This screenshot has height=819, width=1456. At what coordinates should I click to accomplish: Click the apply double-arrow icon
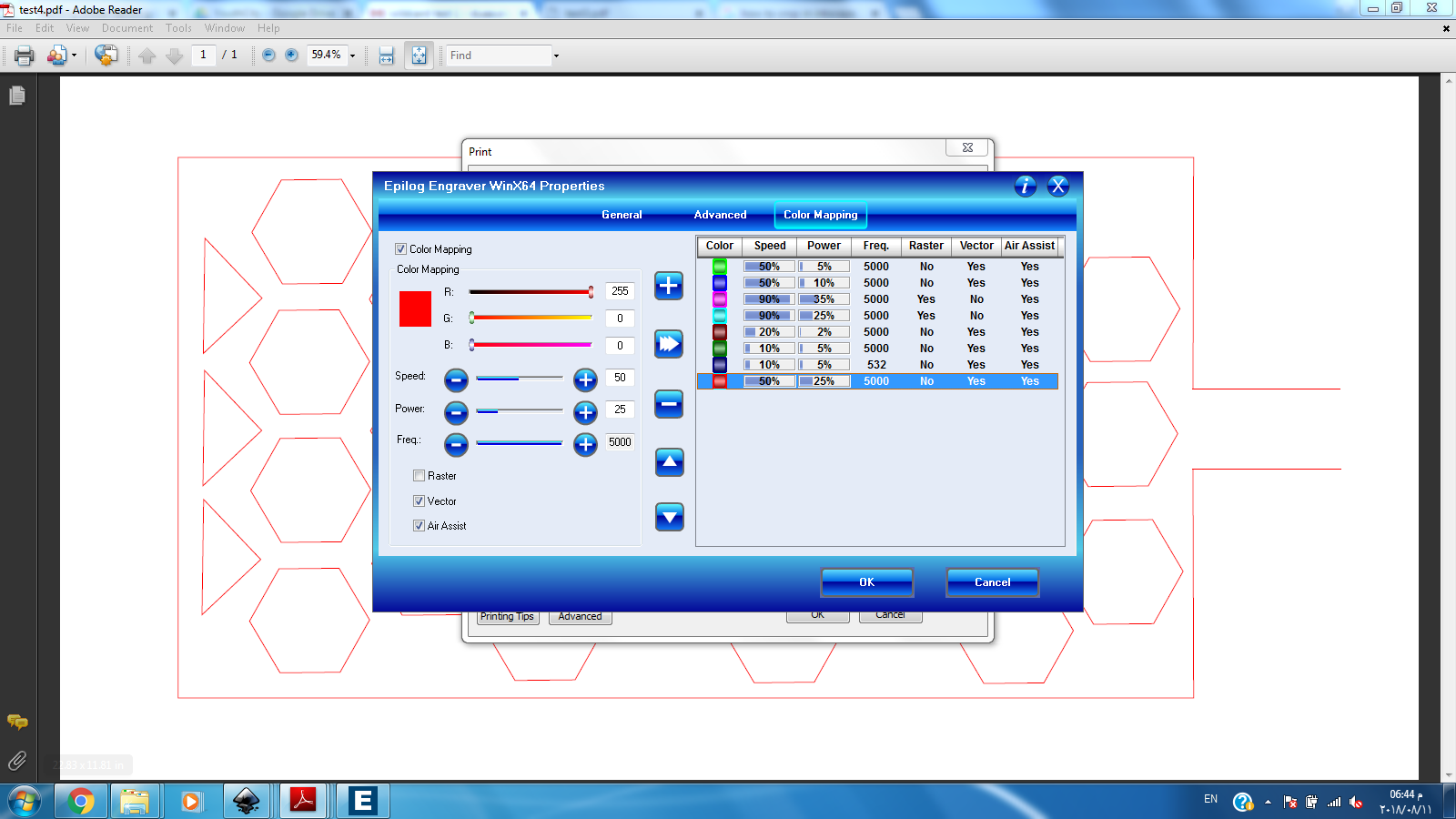(x=669, y=344)
